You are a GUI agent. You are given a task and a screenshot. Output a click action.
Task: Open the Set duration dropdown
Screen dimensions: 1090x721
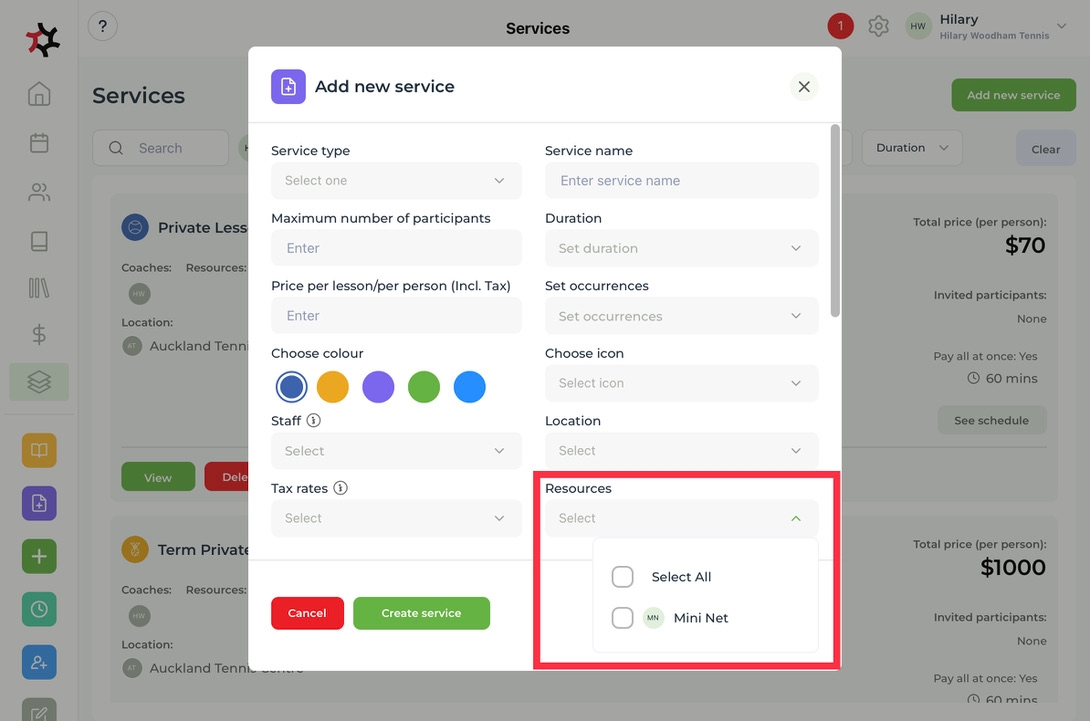point(681,248)
